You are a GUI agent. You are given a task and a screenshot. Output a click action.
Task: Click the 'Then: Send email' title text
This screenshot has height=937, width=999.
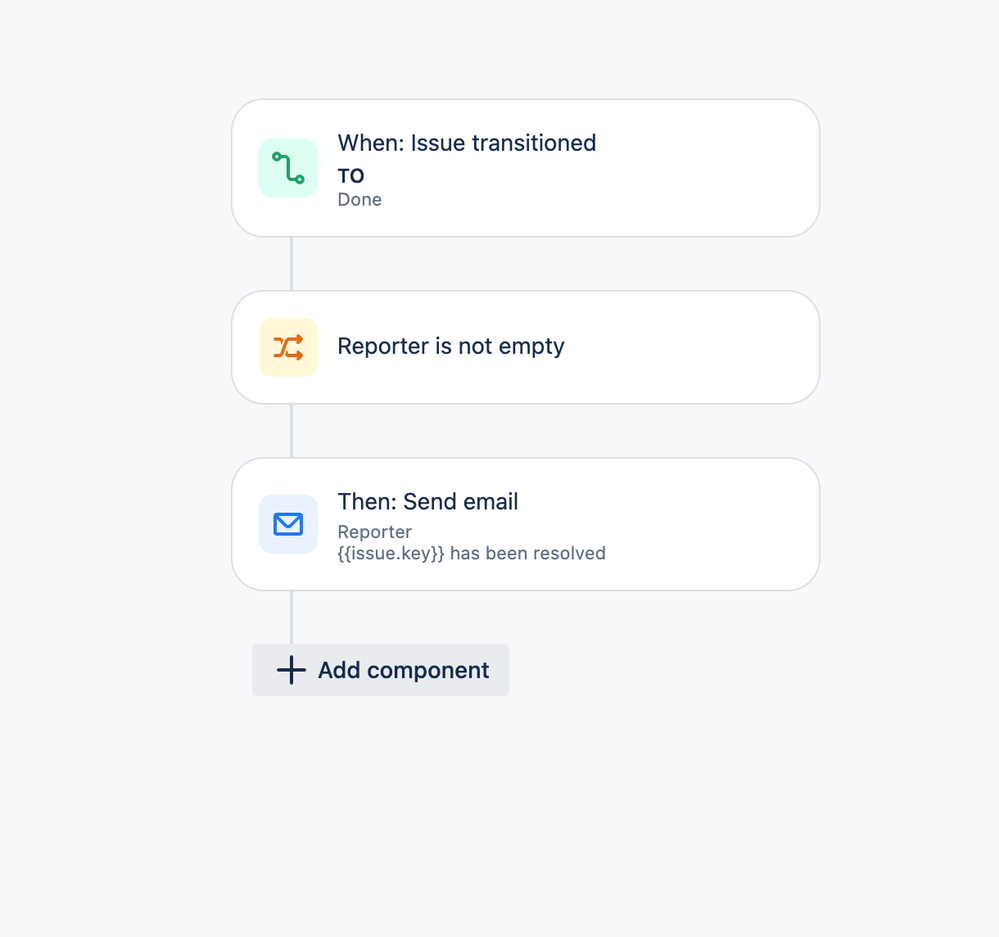click(x=428, y=501)
